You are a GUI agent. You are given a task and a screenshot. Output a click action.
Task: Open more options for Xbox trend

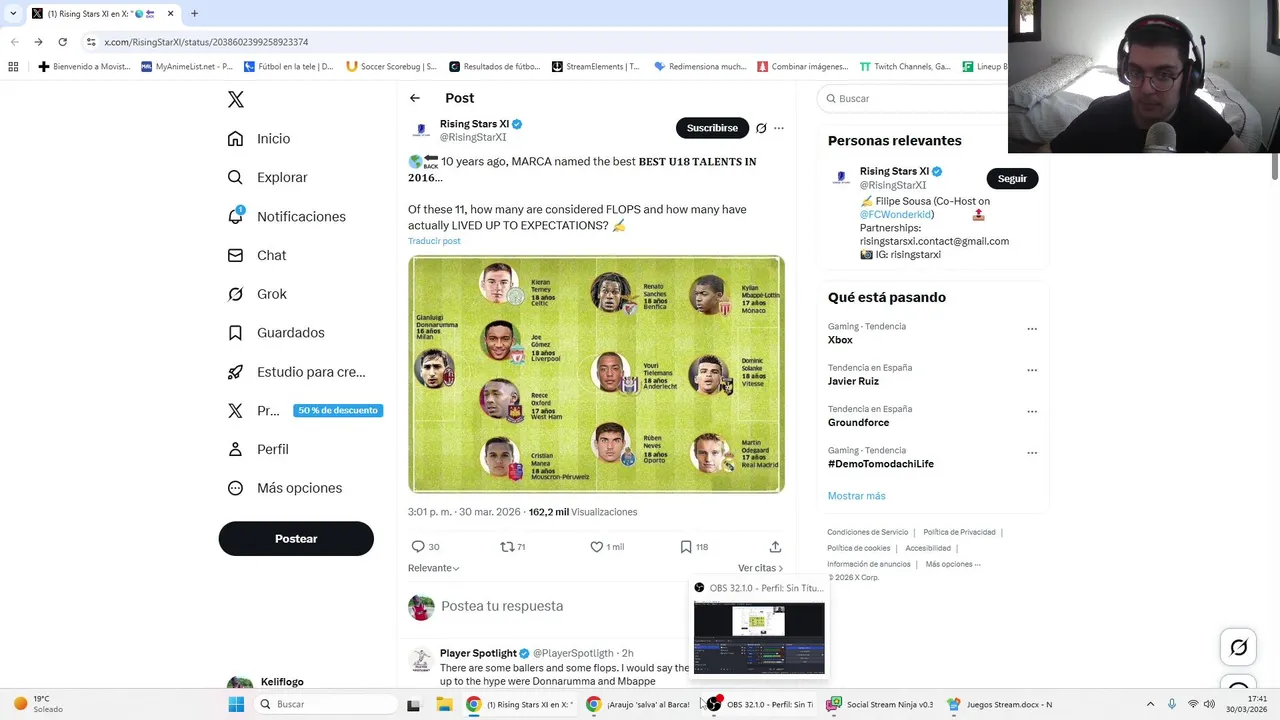(x=1032, y=329)
